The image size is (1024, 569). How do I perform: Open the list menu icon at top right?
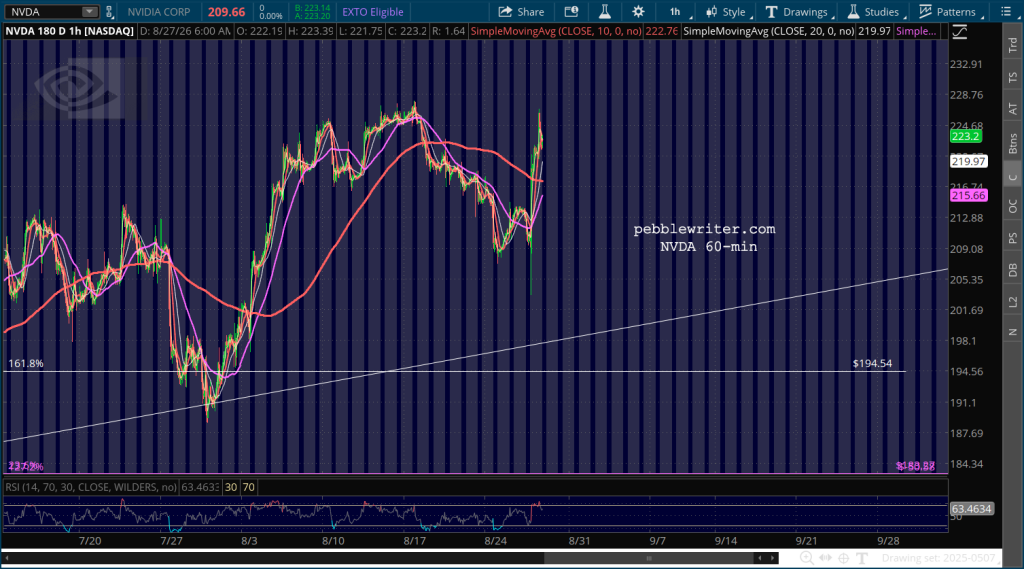click(x=1006, y=12)
